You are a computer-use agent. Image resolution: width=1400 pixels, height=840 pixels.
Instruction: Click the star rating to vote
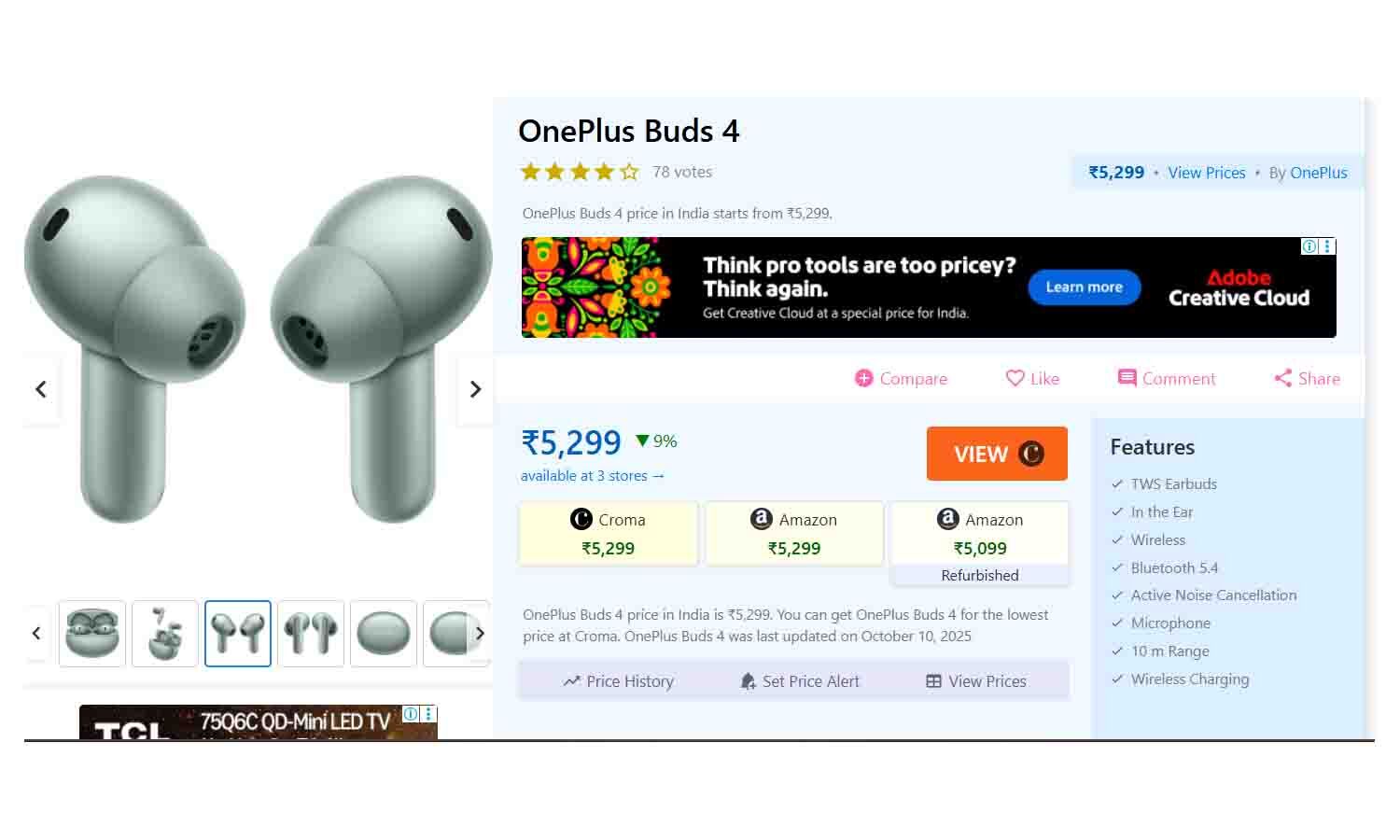[x=580, y=172]
